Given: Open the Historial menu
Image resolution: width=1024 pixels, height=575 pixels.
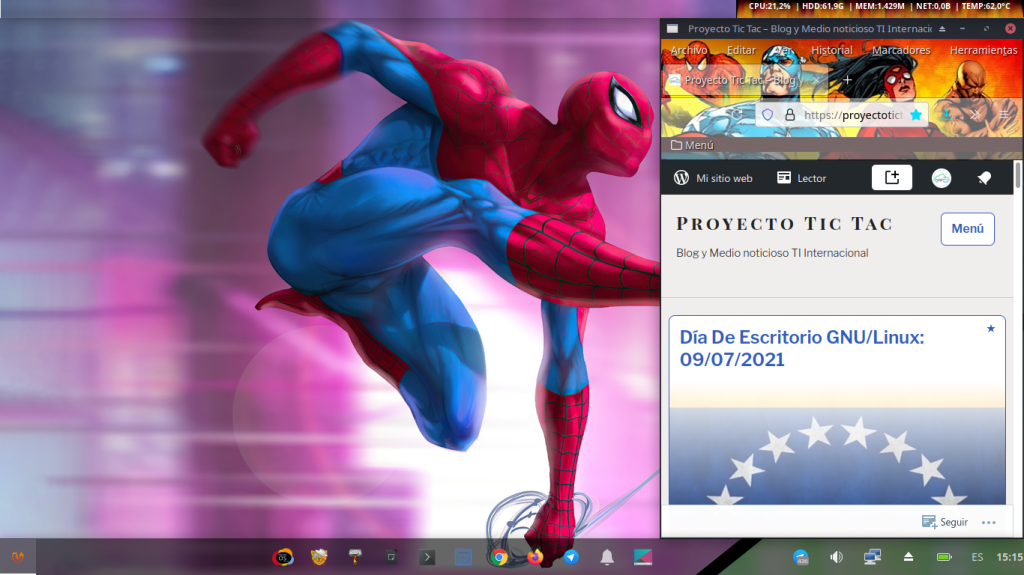Looking at the screenshot, I should point(831,50).
